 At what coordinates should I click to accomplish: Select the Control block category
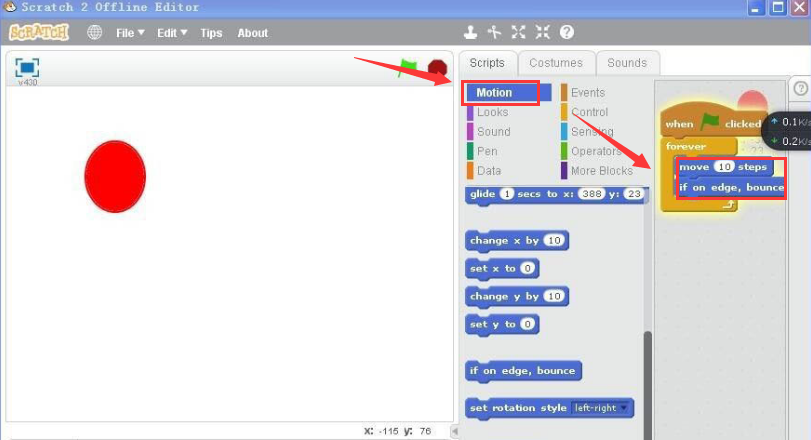tap(584, 112)
